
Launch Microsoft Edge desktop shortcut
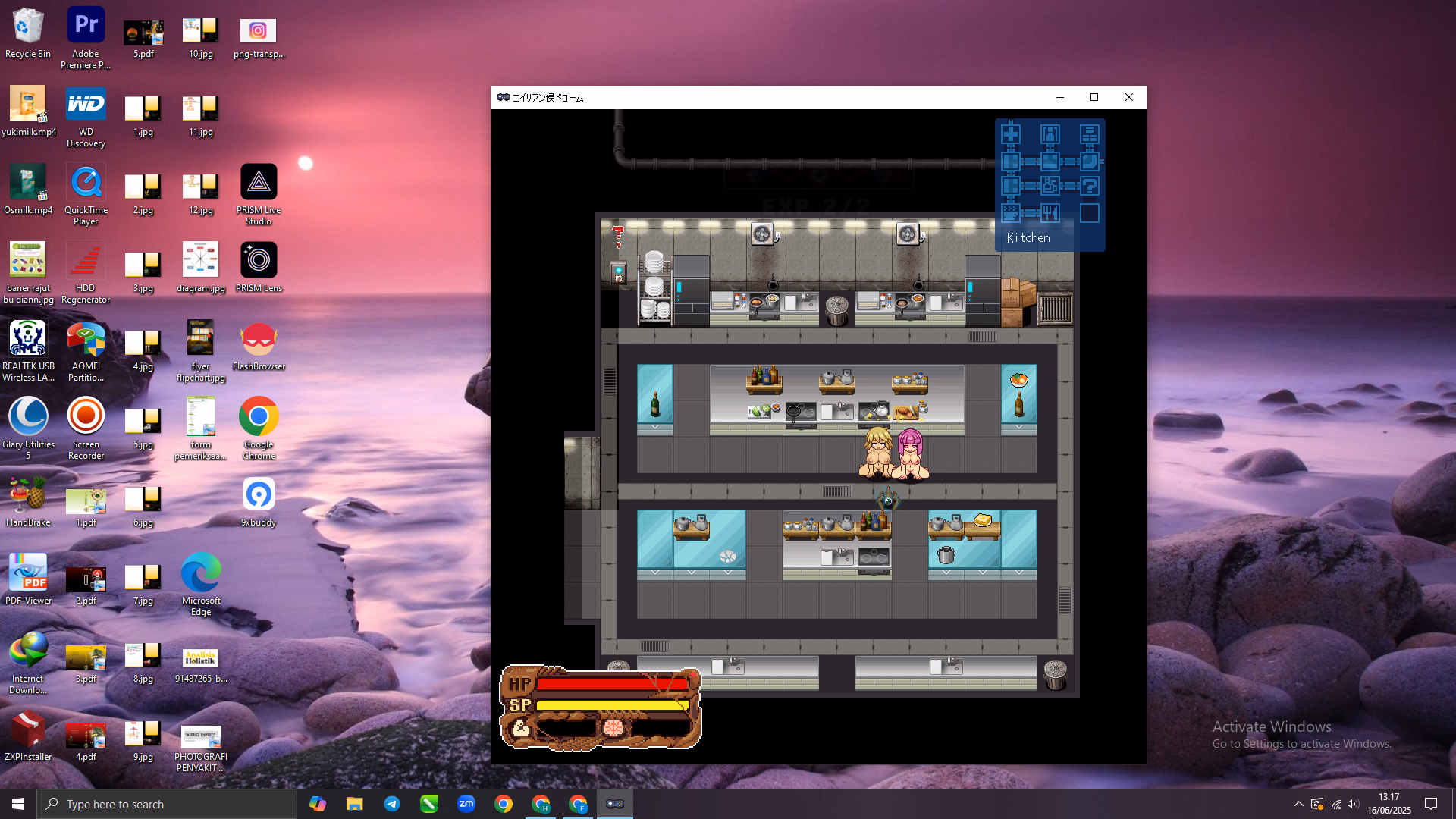point(201,585)
